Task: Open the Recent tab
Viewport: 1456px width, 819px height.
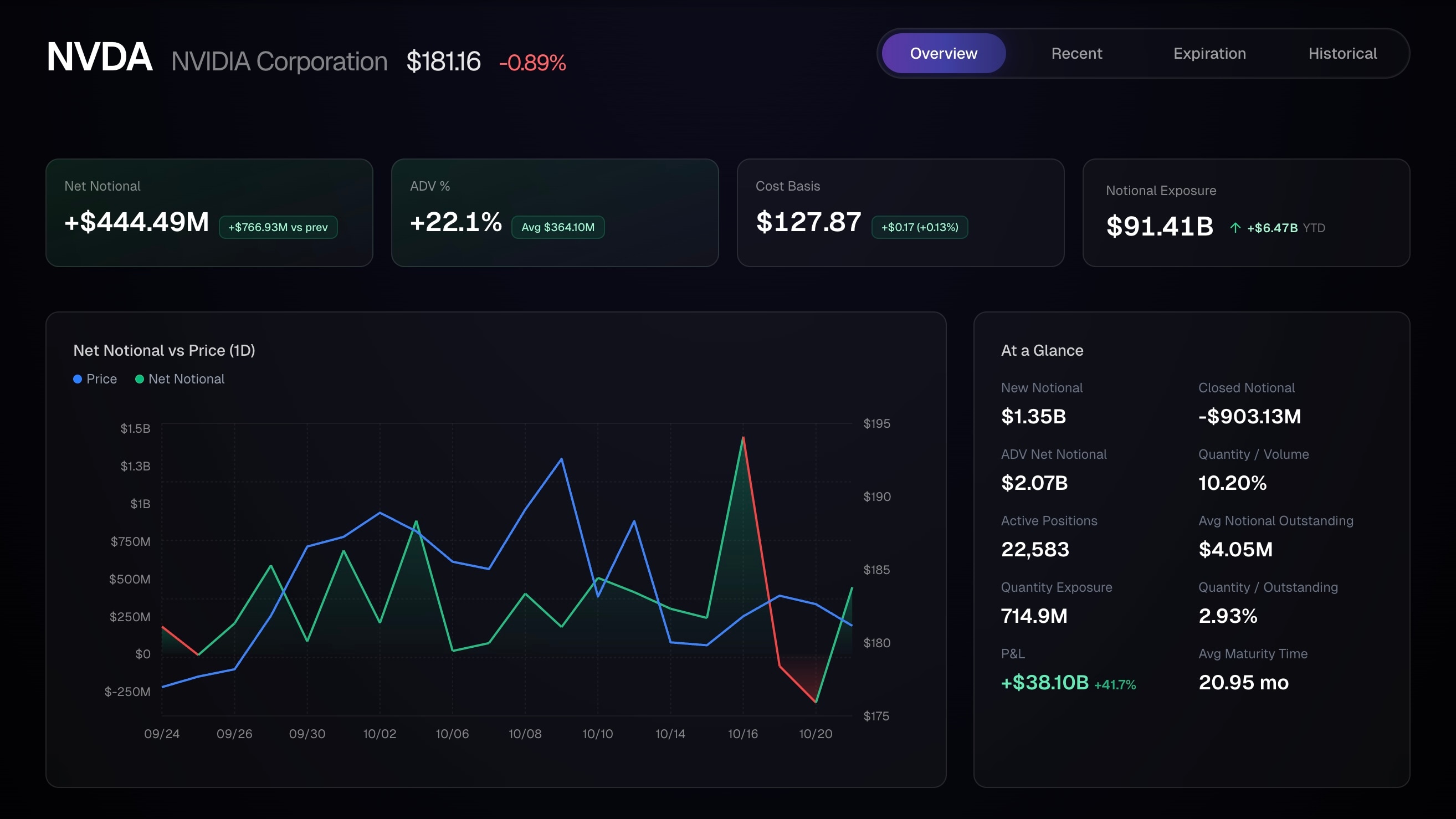Action: [1076, 53]
